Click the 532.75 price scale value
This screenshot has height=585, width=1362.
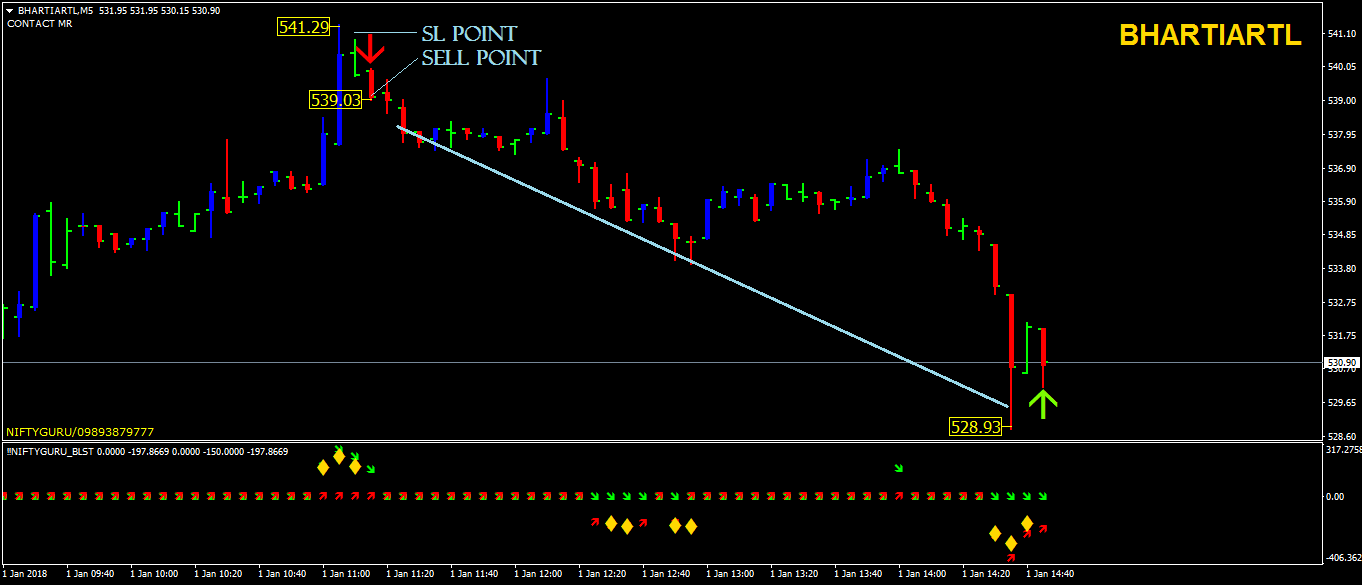click(x=1340, y=302)
